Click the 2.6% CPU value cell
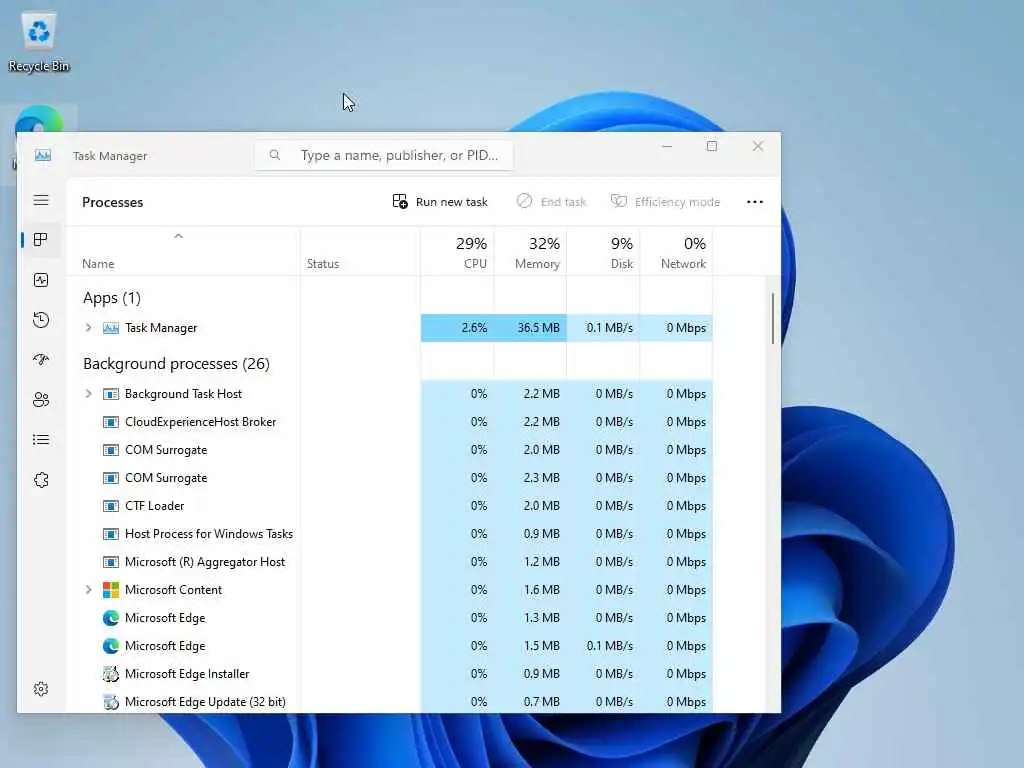Viewport: 1024px width, 768px height. 458,328
